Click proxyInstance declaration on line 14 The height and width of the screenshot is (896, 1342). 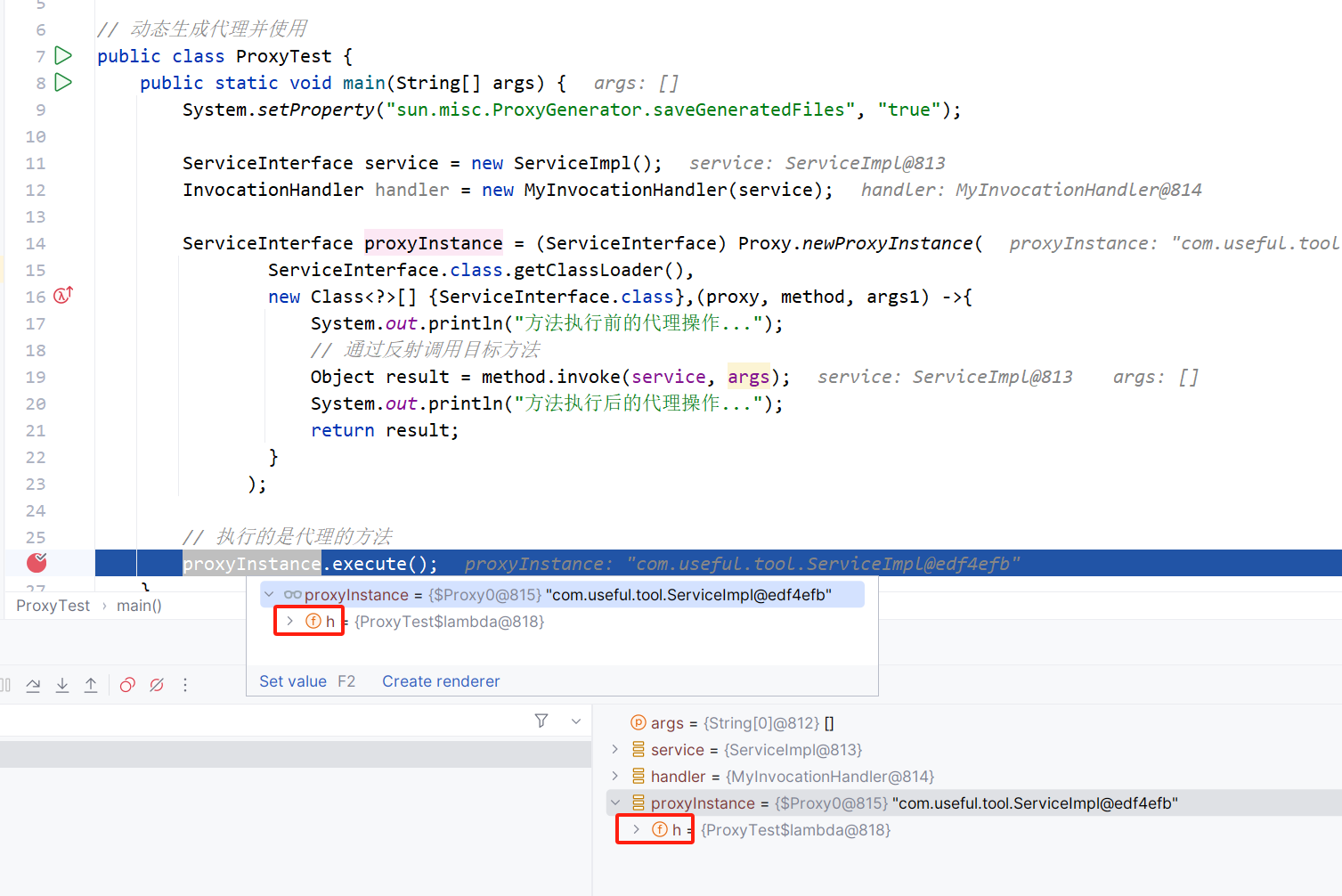pos(434,243)
